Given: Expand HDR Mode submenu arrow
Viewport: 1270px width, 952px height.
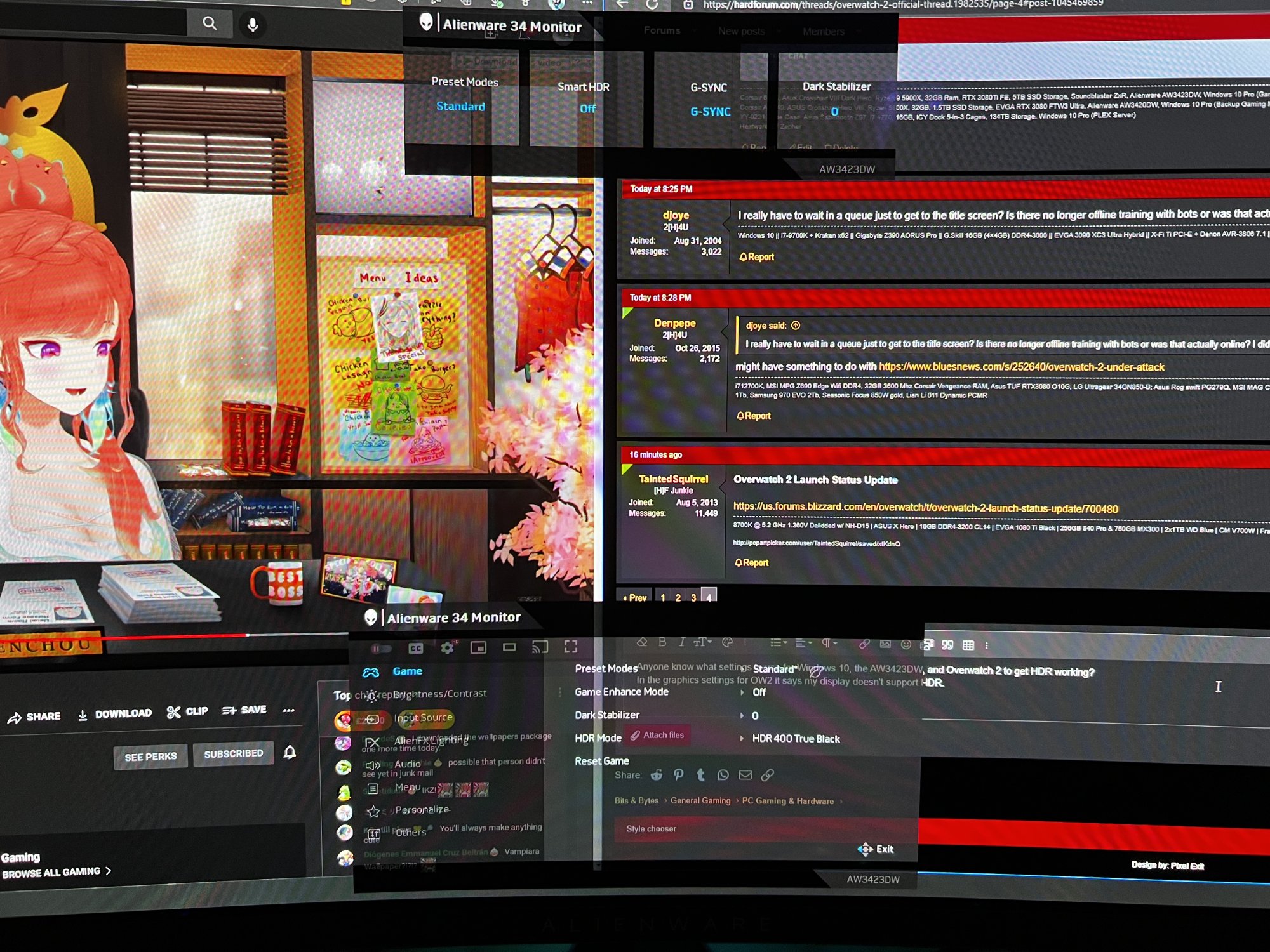Looking at the screenshot, I should (742, 739).
